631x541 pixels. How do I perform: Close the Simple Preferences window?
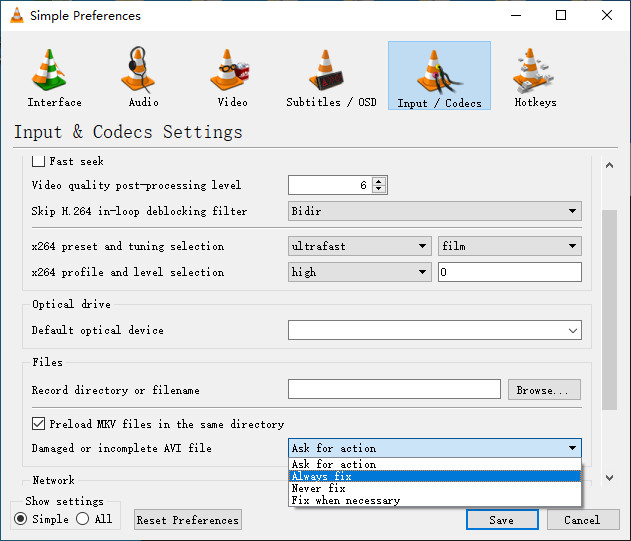click(606, 15)
